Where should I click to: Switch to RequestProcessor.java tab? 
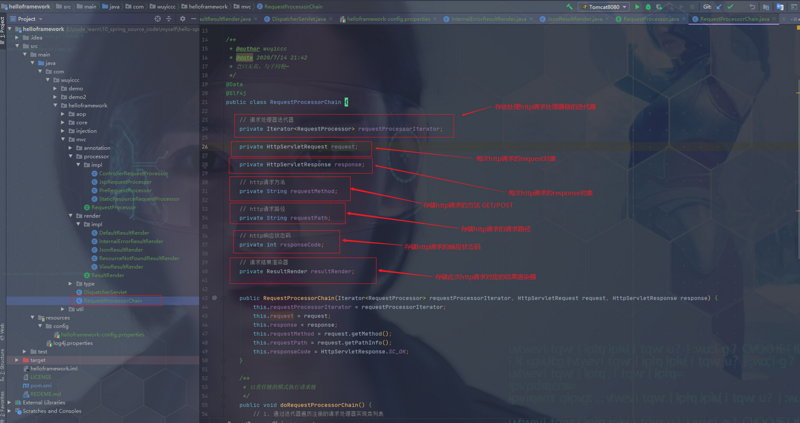(x=651, y=19)
